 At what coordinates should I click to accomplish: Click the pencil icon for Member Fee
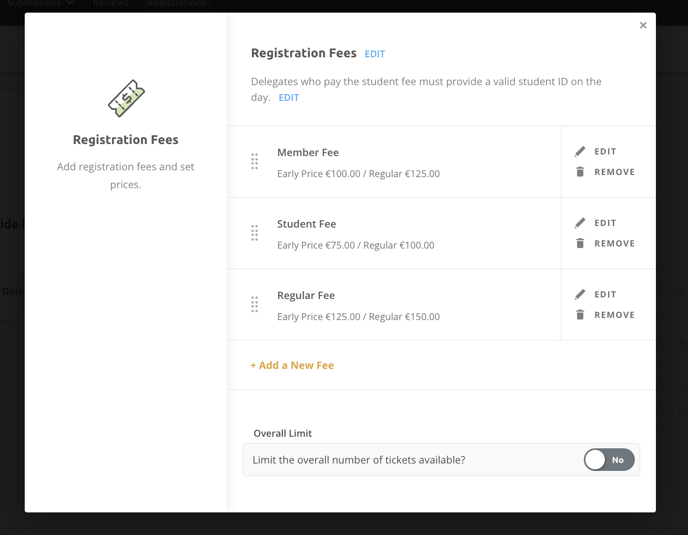580,151
